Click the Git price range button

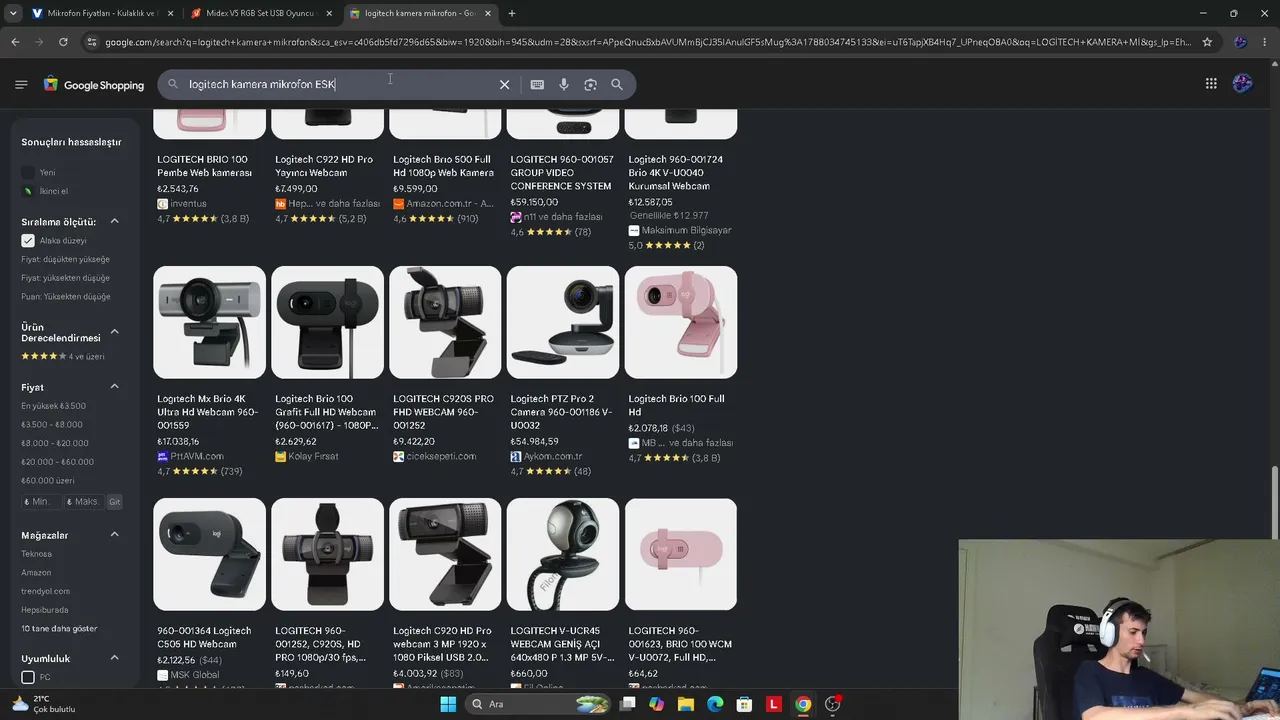click(115, 501)
